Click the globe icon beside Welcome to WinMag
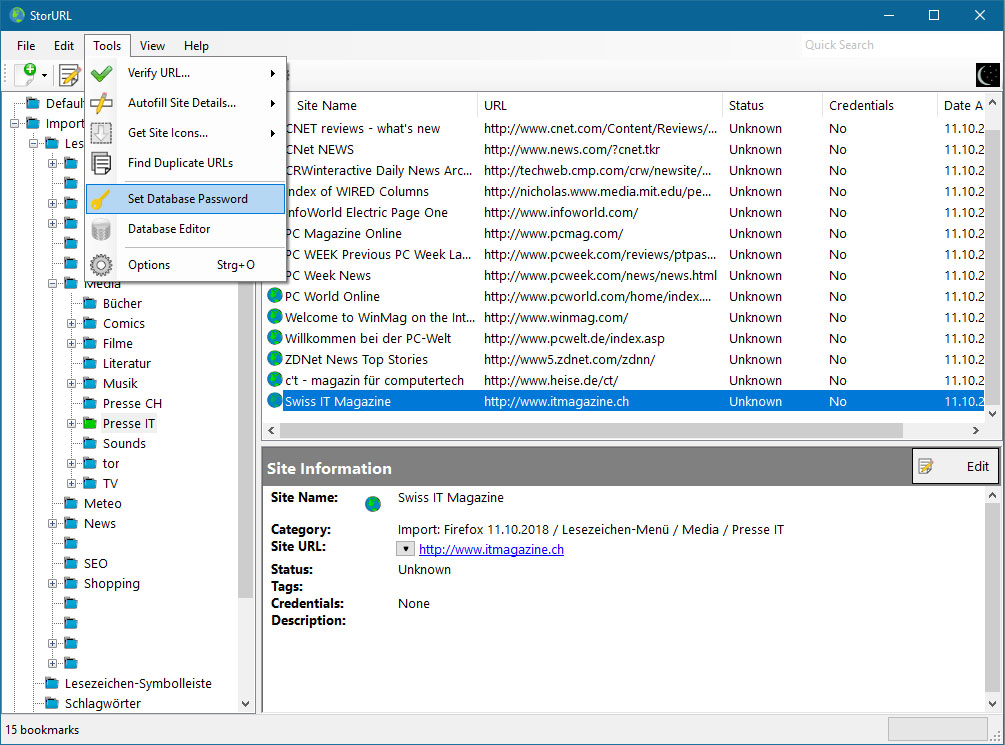Viewport: 1005px width, 745px height. point(275,317)
